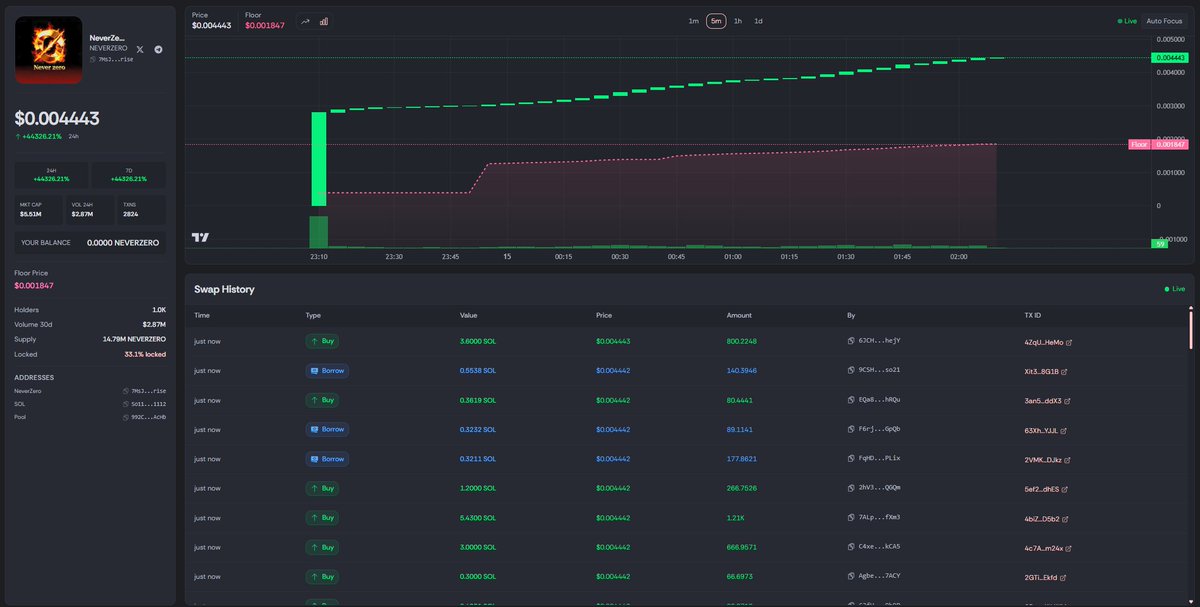The height and width of the screenshot is (607, 1200).
Task: Click the Holders 1.0K value
Action: (x=158, y=310)
